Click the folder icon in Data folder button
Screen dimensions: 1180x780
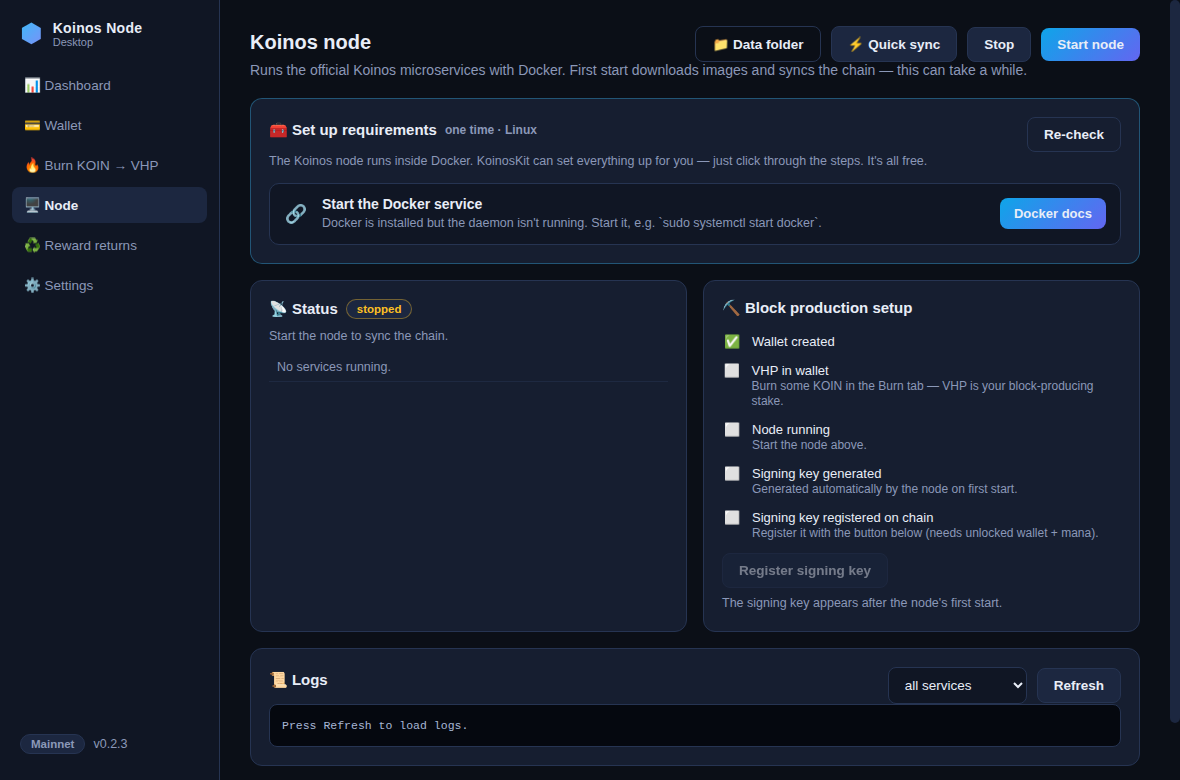click(720, 44)
